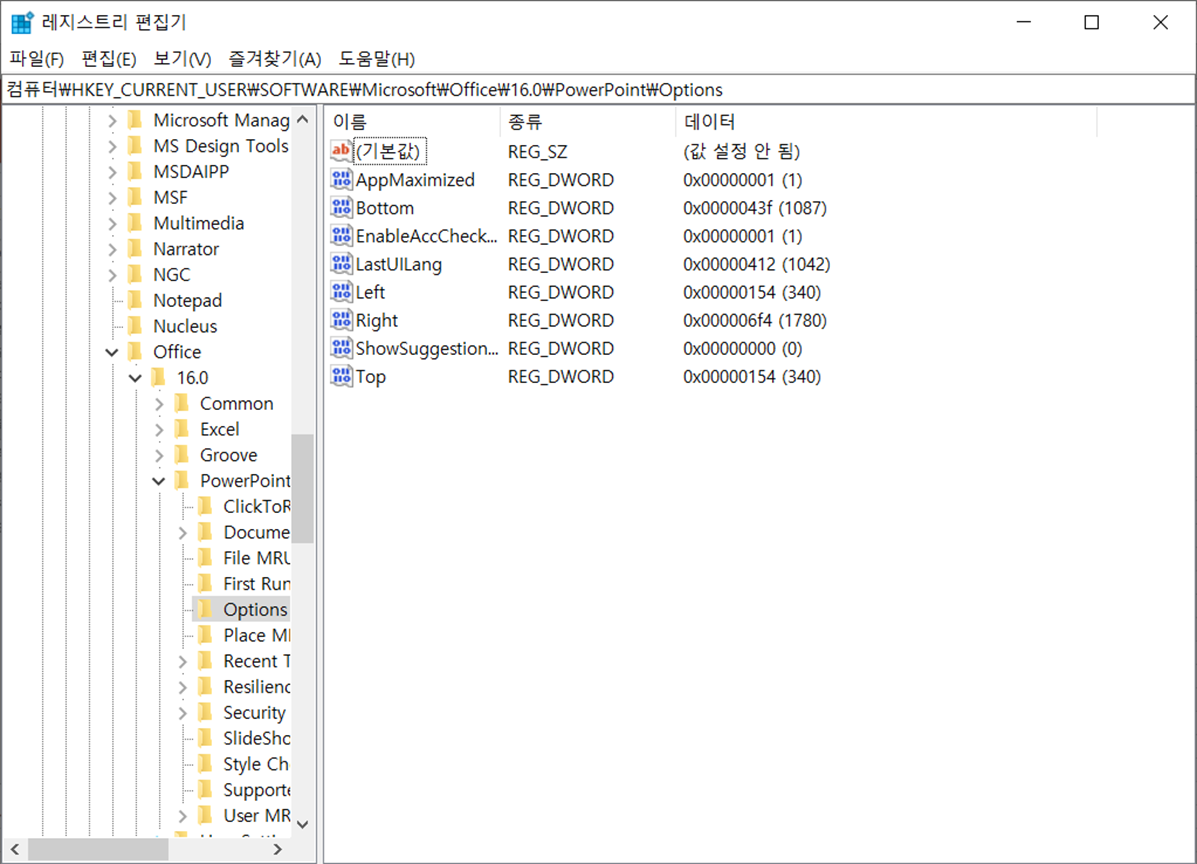
Task: Click data cell 0x00000412 (1042)
Action: point(757,264)
